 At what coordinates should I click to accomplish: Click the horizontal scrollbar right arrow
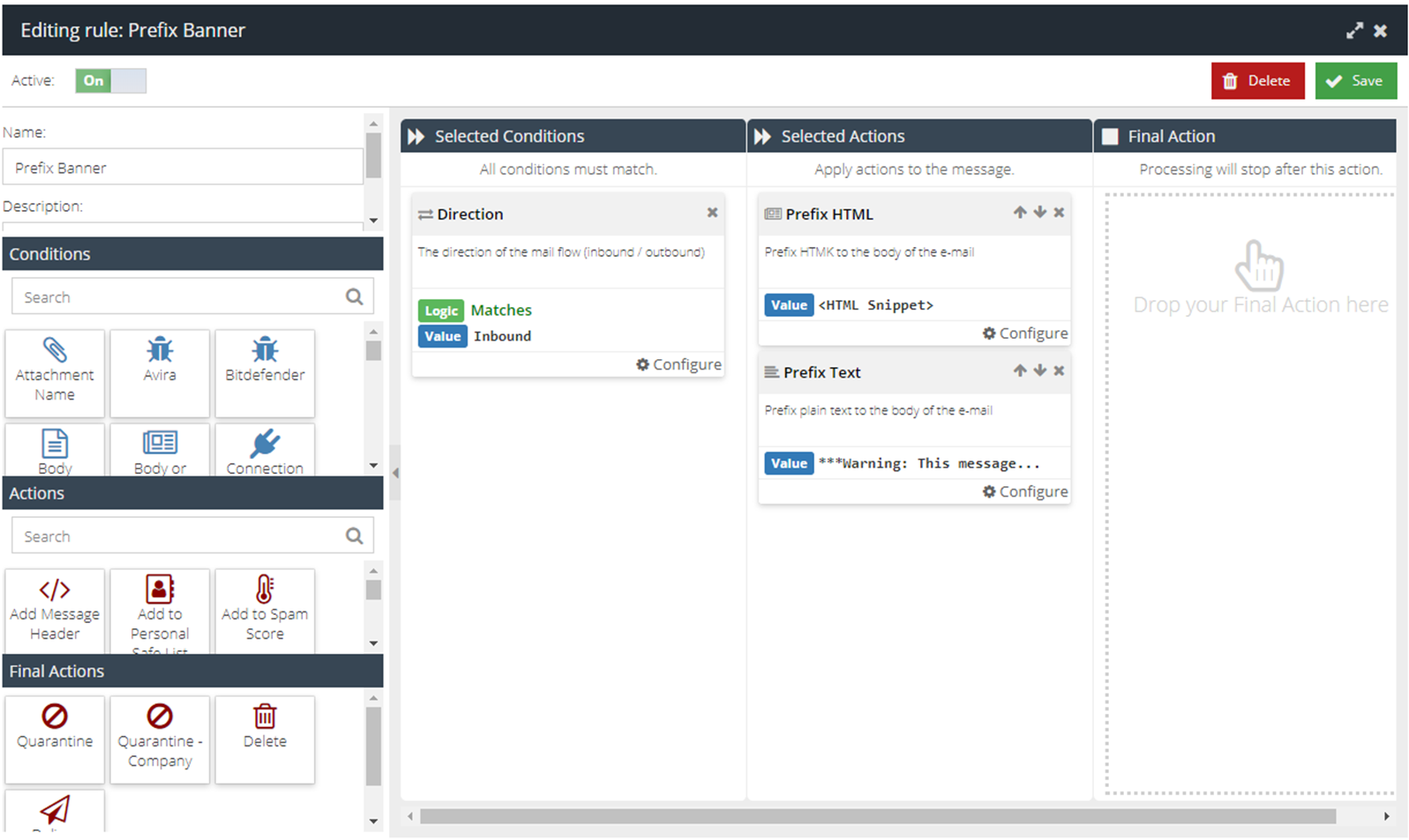click(x=1386, y=816)
